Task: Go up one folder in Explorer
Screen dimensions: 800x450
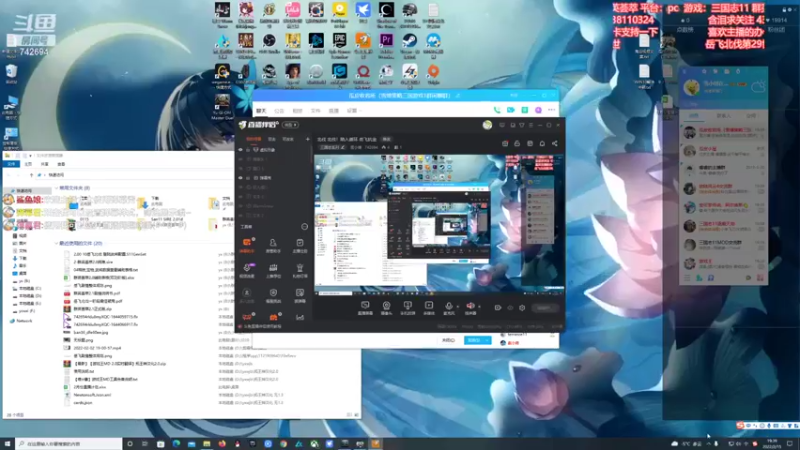Action: (31, 175)
